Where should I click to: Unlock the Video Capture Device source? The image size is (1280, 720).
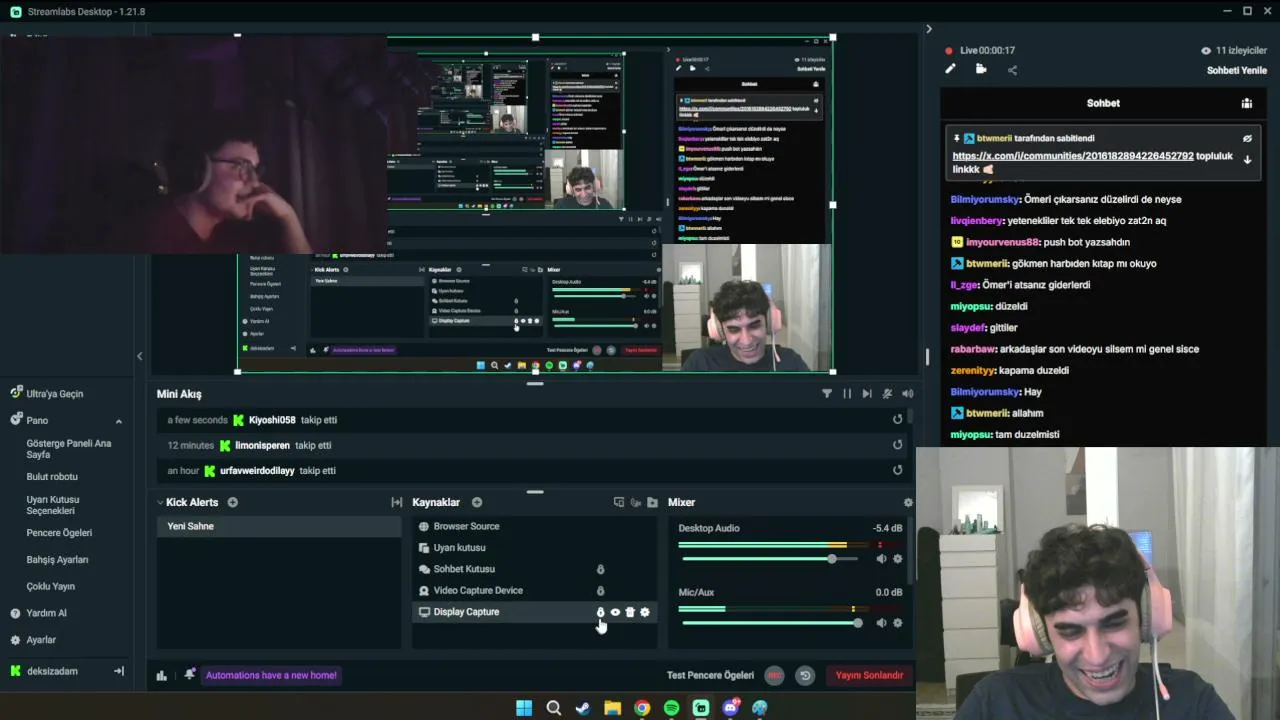[x=600, y=591]
